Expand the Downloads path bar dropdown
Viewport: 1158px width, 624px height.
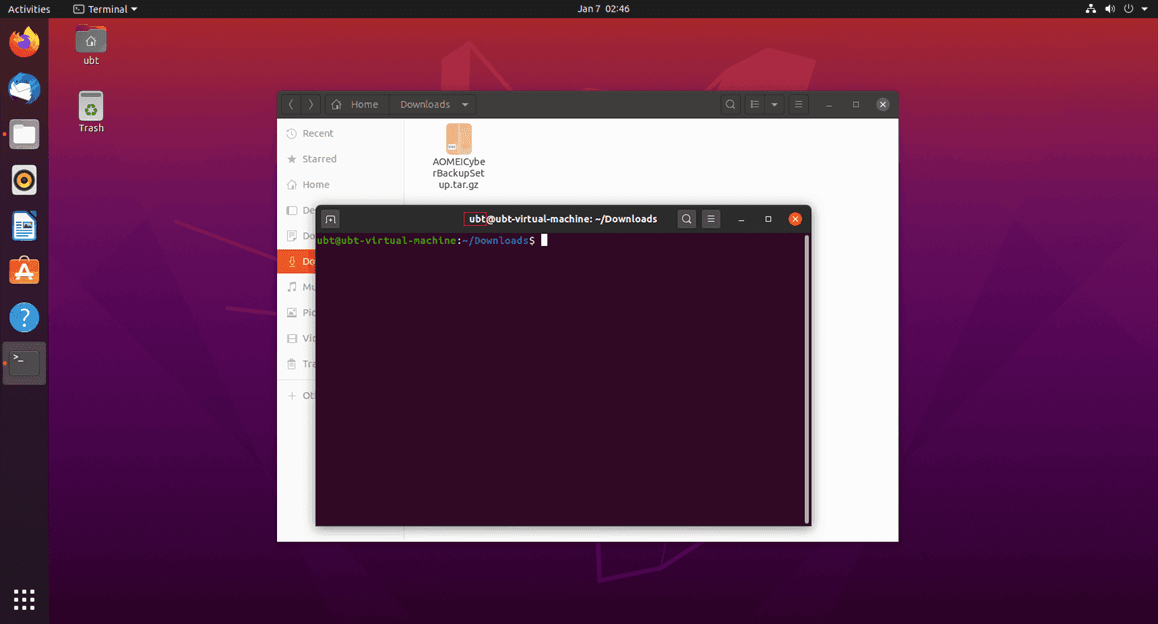465,104
